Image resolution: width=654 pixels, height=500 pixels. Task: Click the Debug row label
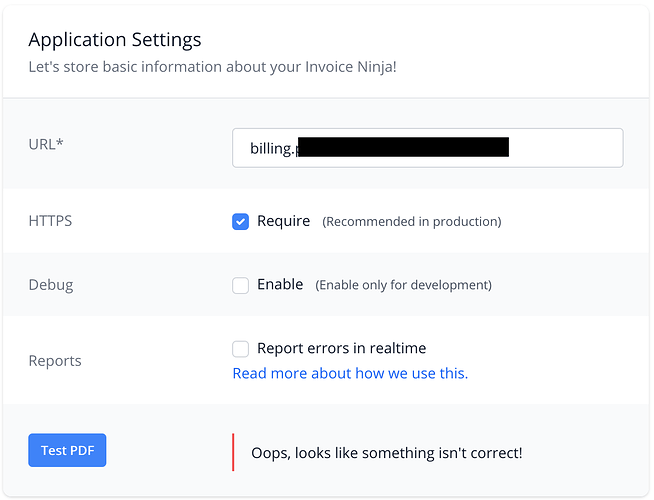tap(51, 285)
